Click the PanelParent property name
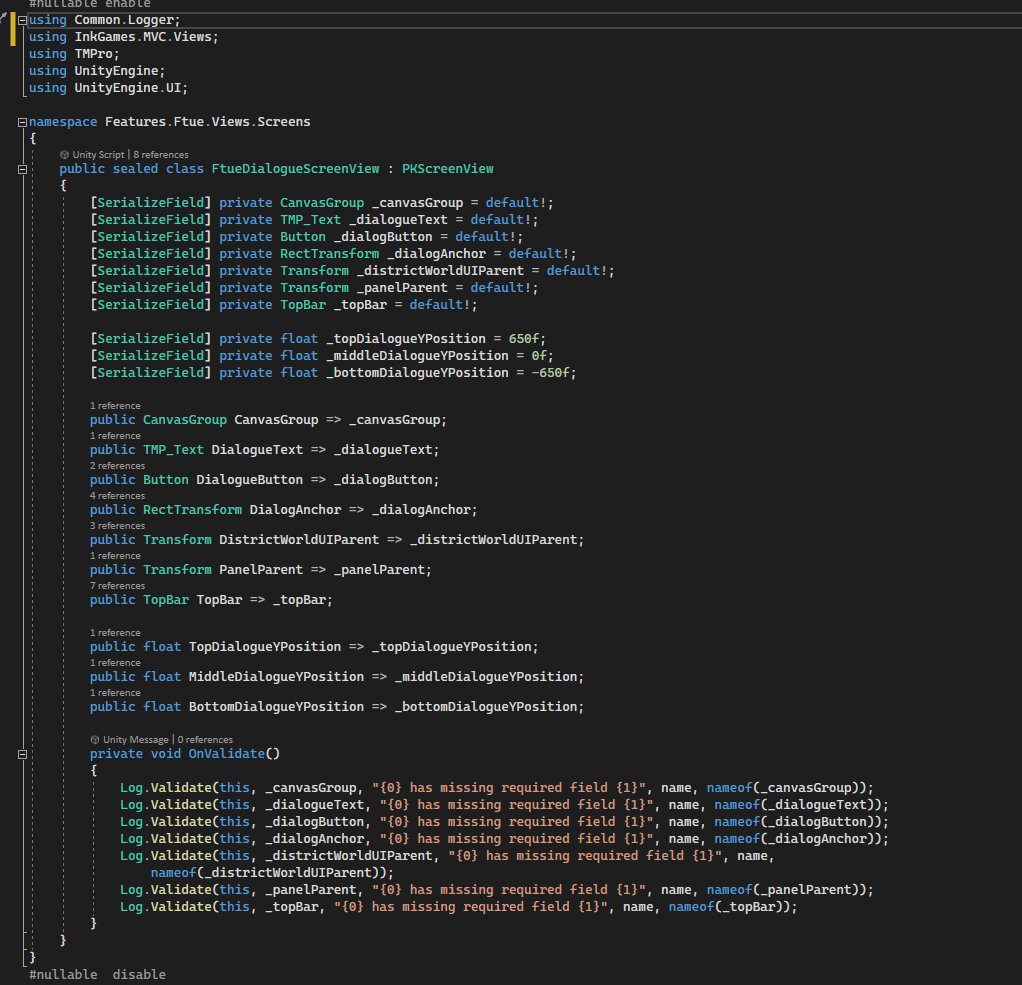 (261, 570)
